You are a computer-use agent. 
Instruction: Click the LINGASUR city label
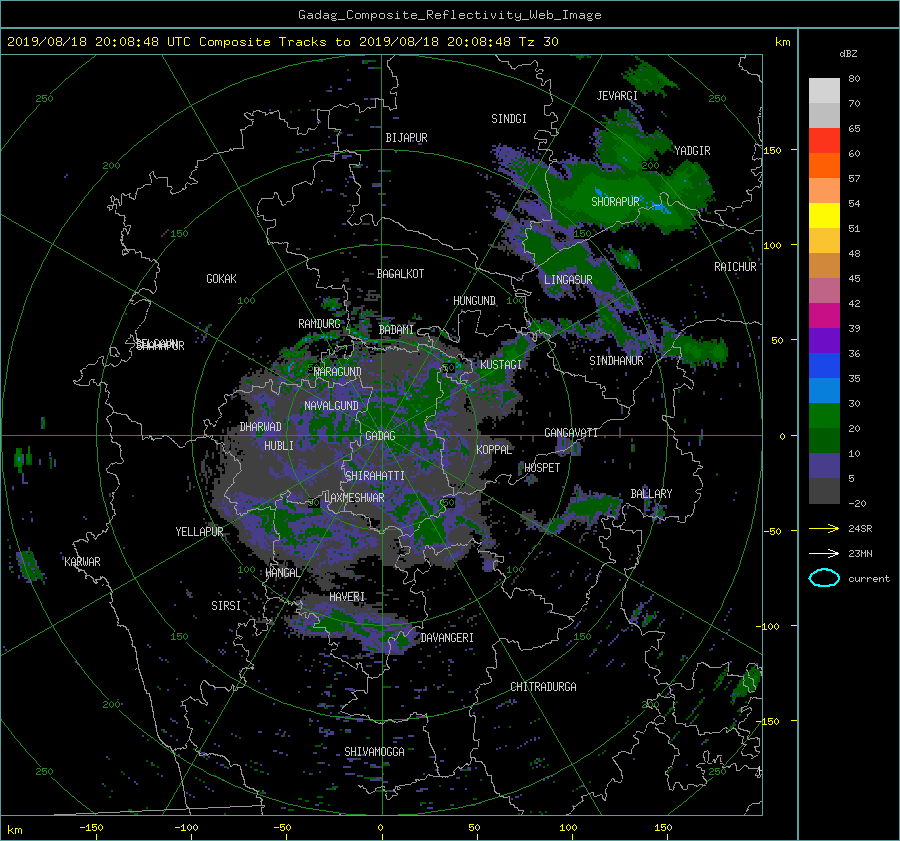(x=568, y=280)
